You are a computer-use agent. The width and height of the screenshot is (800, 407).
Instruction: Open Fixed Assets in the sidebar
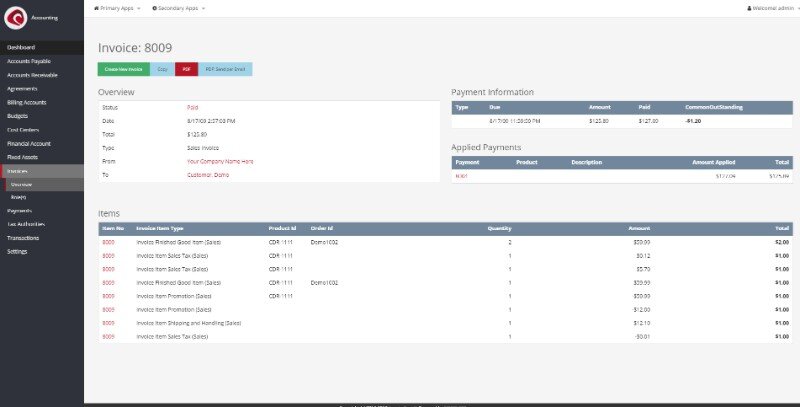point(22,157)
